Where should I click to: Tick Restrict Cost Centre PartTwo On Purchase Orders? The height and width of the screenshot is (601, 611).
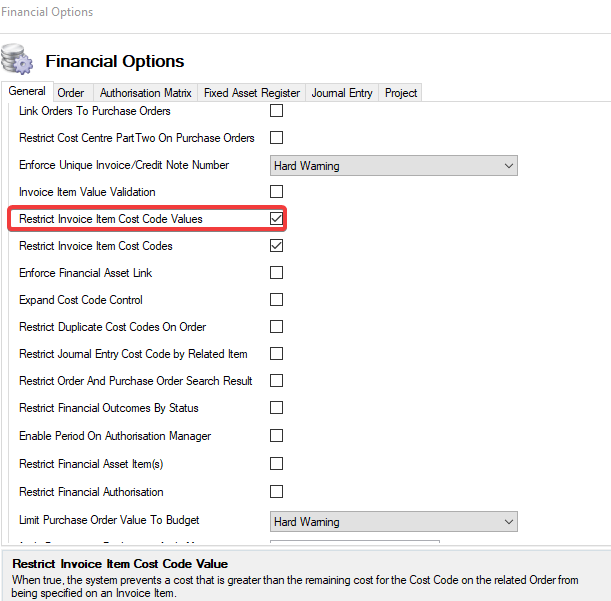click(x=277, y=138)
